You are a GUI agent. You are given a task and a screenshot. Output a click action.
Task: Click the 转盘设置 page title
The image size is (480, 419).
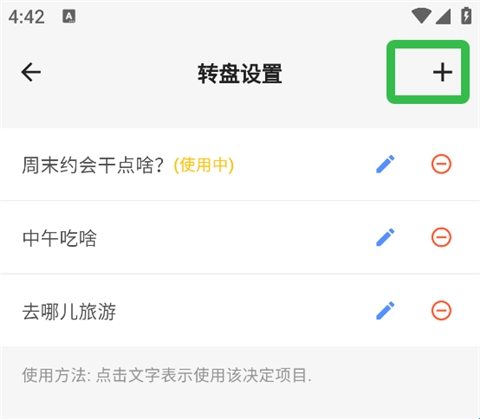(x=240, y=74)
